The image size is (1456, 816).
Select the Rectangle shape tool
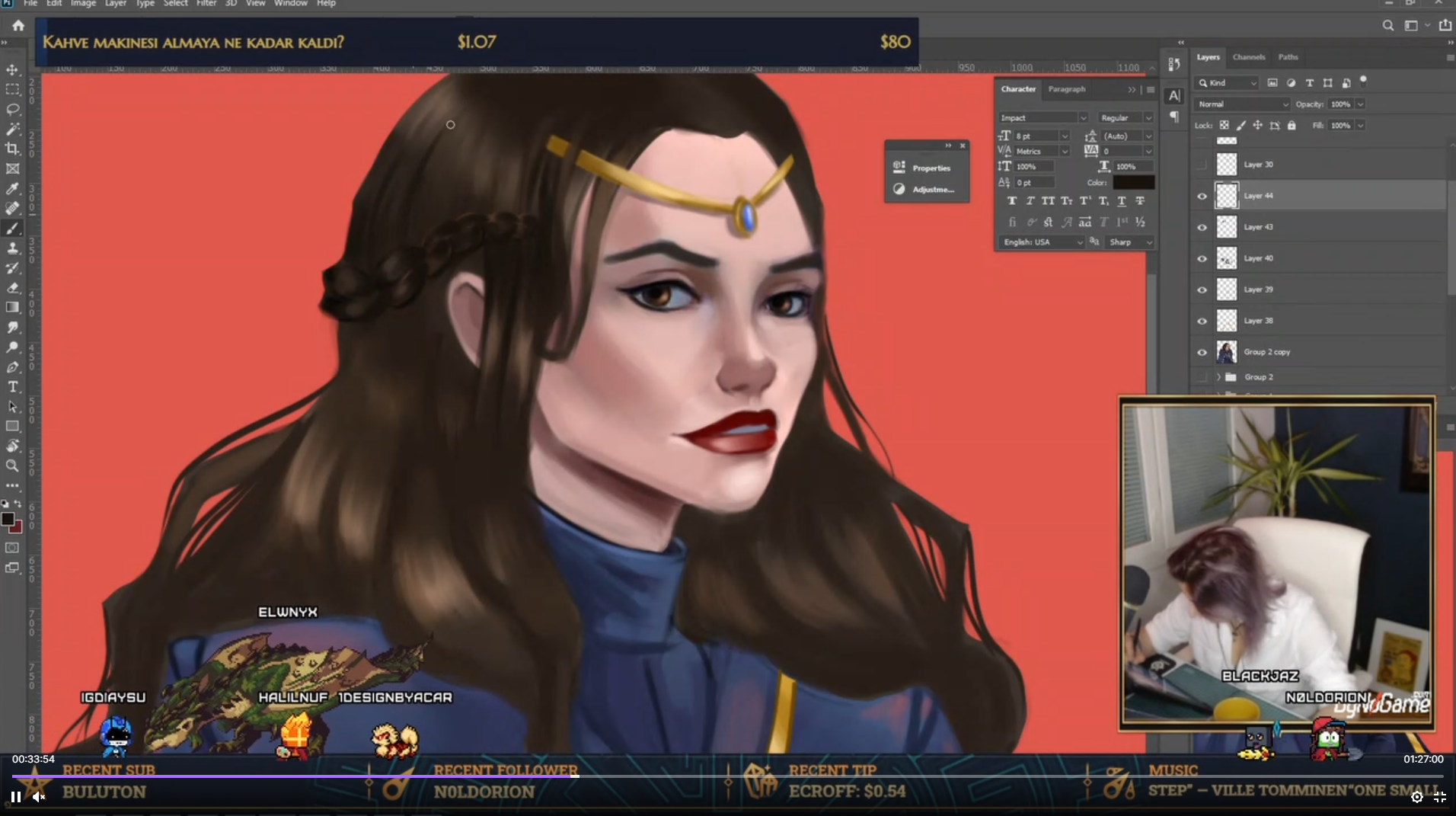click(x=12, y=427)
